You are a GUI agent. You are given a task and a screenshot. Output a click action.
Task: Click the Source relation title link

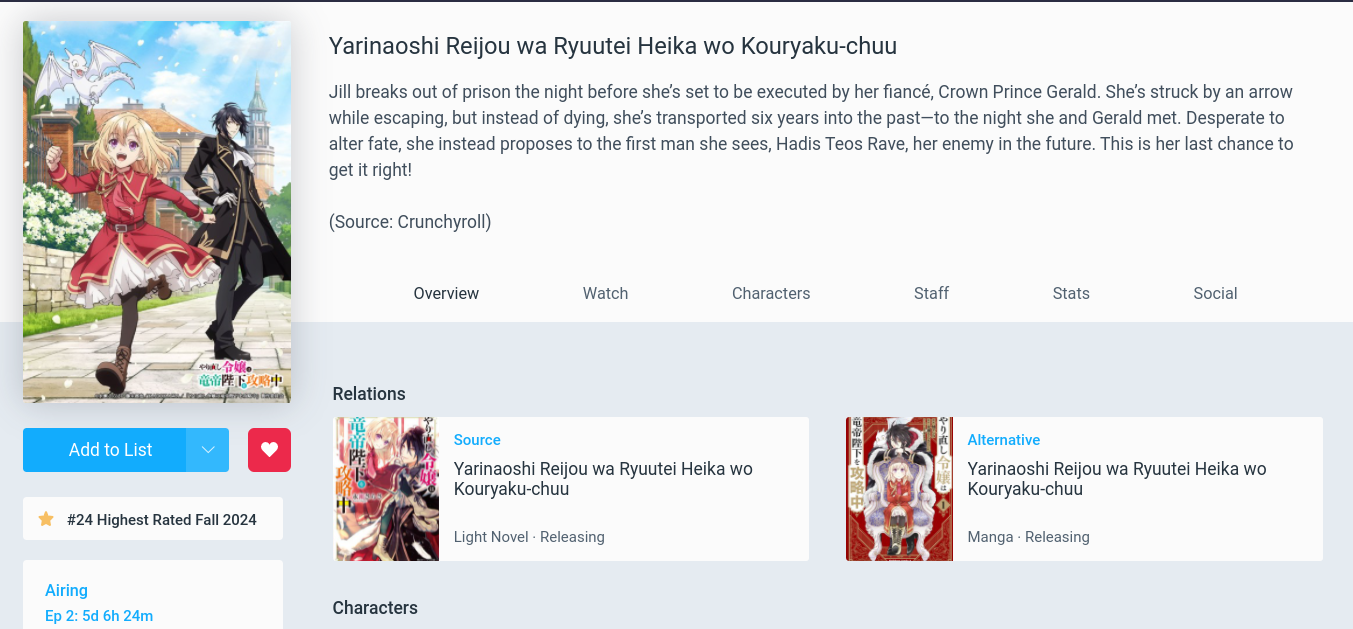[603, 478]
